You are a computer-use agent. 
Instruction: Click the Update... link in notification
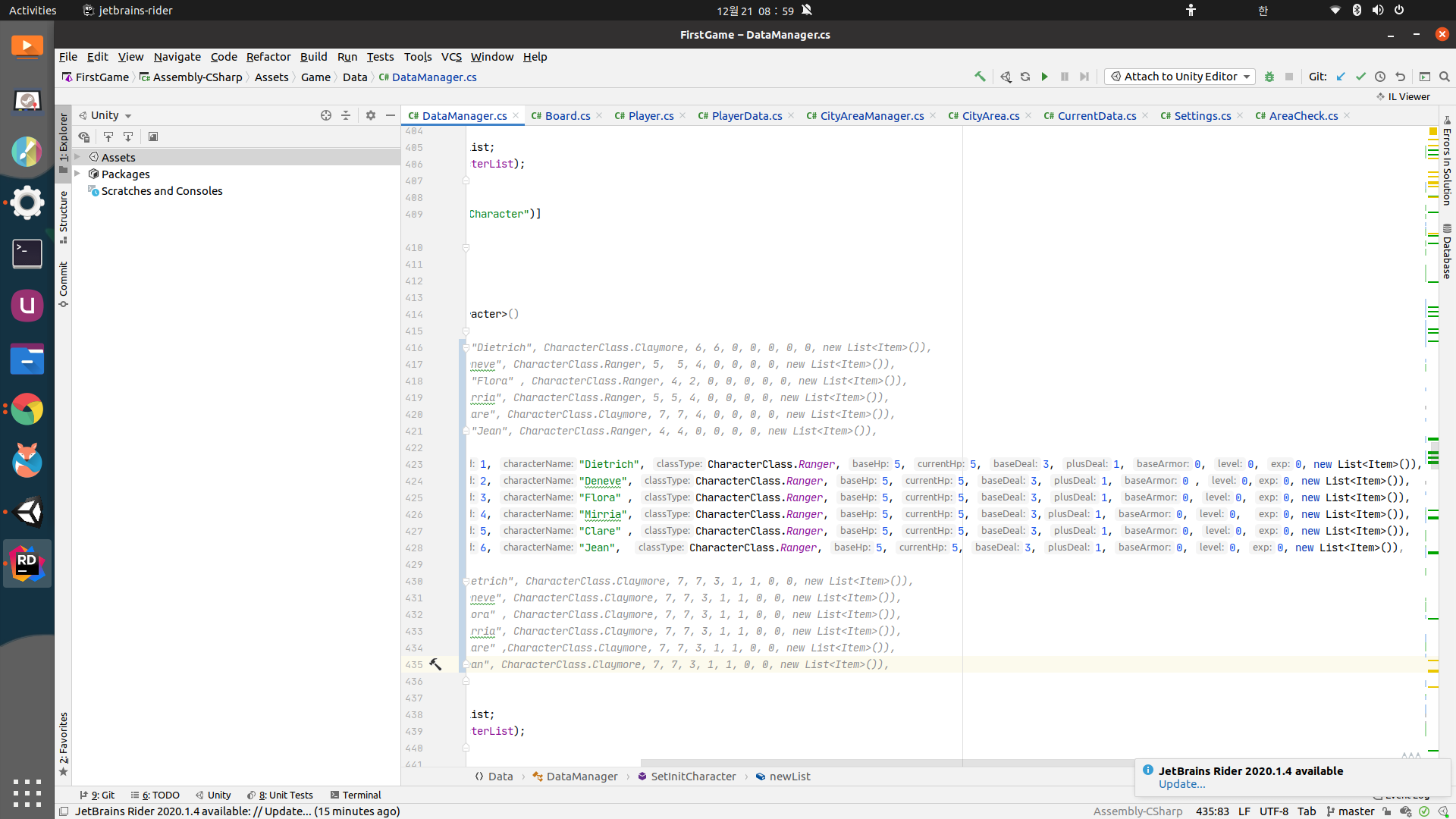[x=1181, y=784]
